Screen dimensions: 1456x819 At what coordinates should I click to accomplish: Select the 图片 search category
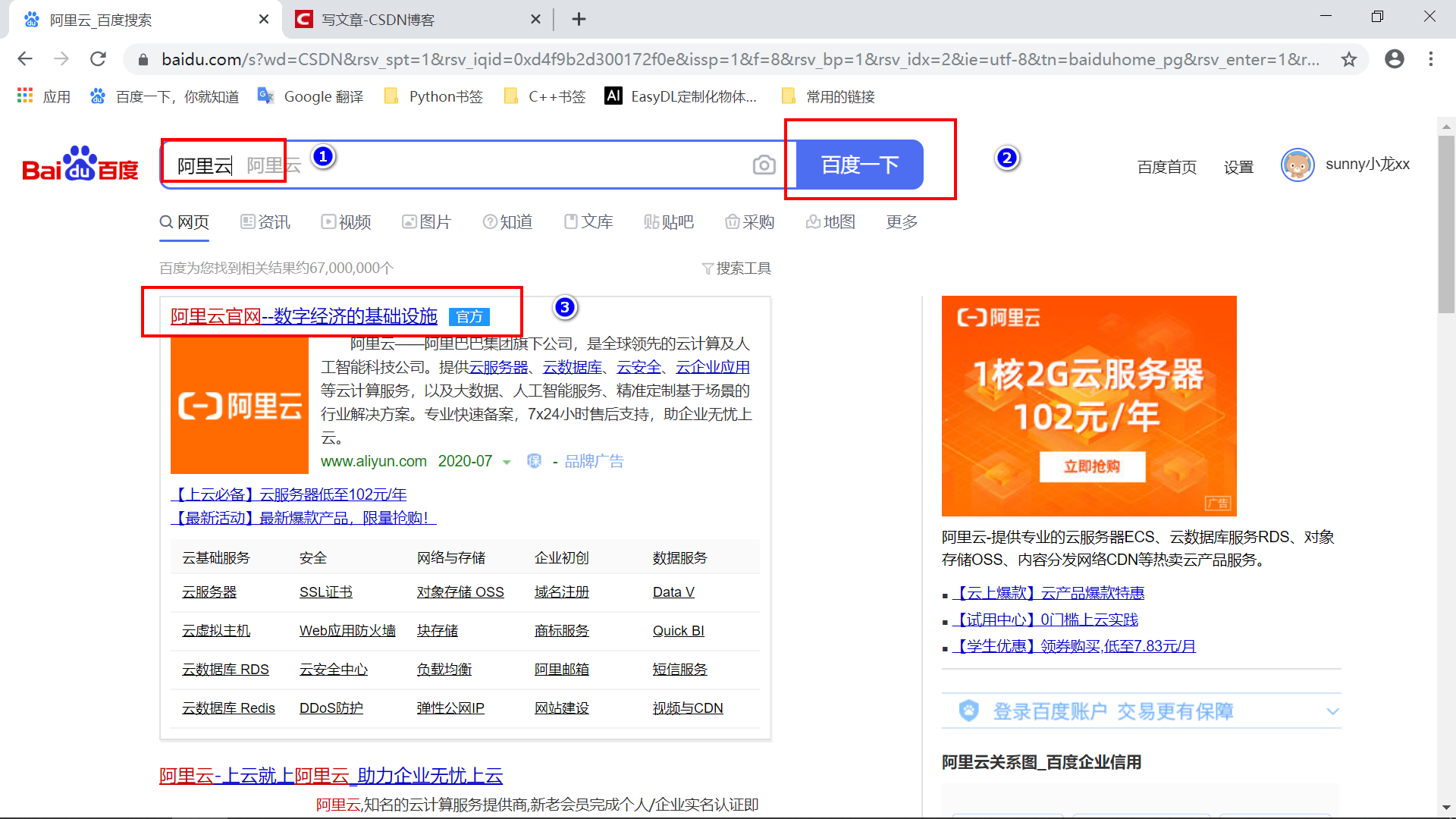(426, 221)
